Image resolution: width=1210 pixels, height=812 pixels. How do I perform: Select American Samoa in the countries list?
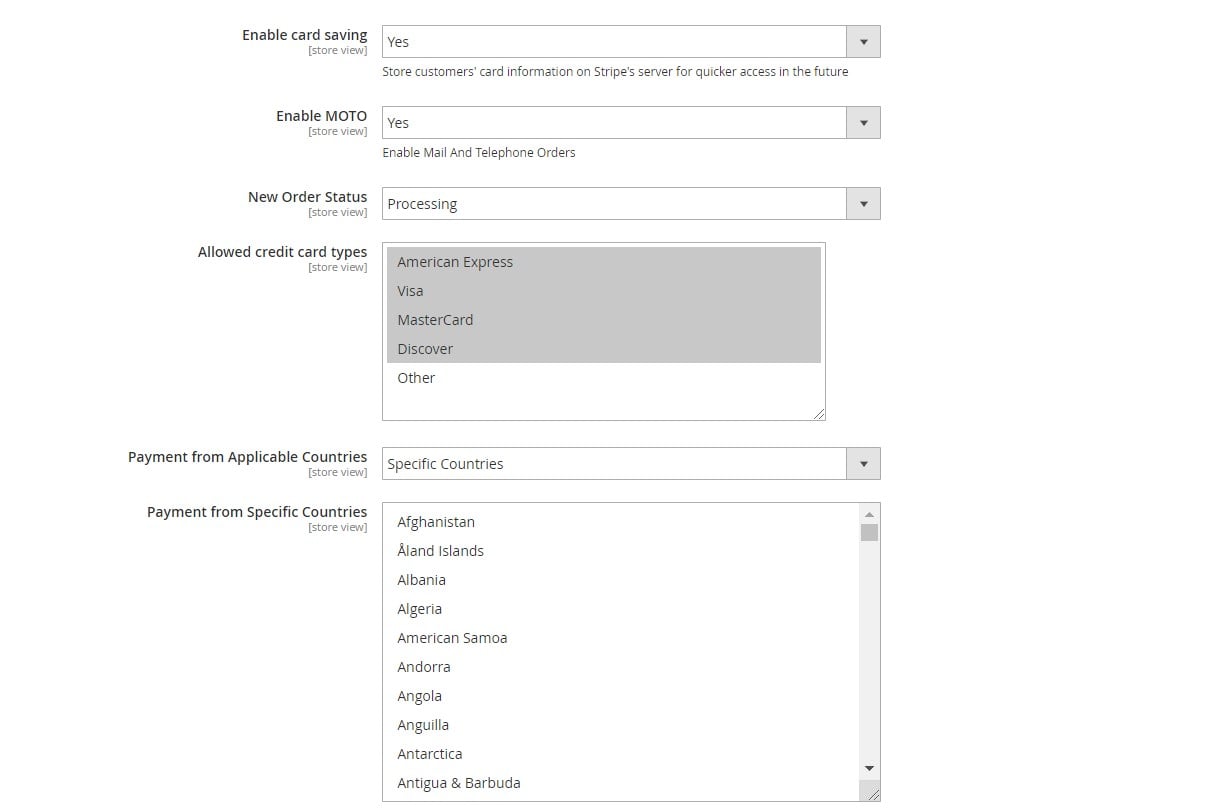coord(622,638)
